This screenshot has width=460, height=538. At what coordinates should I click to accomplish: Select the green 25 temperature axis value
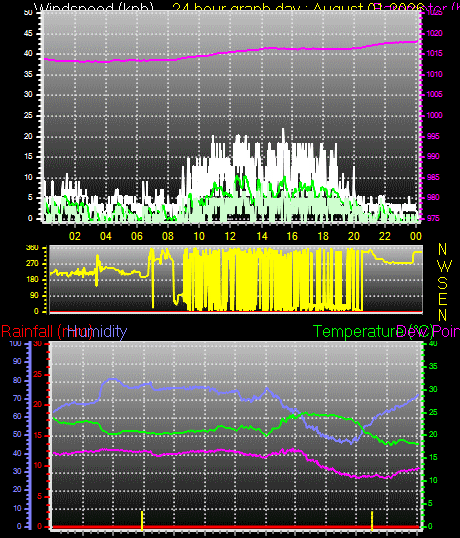coord(433,412)
